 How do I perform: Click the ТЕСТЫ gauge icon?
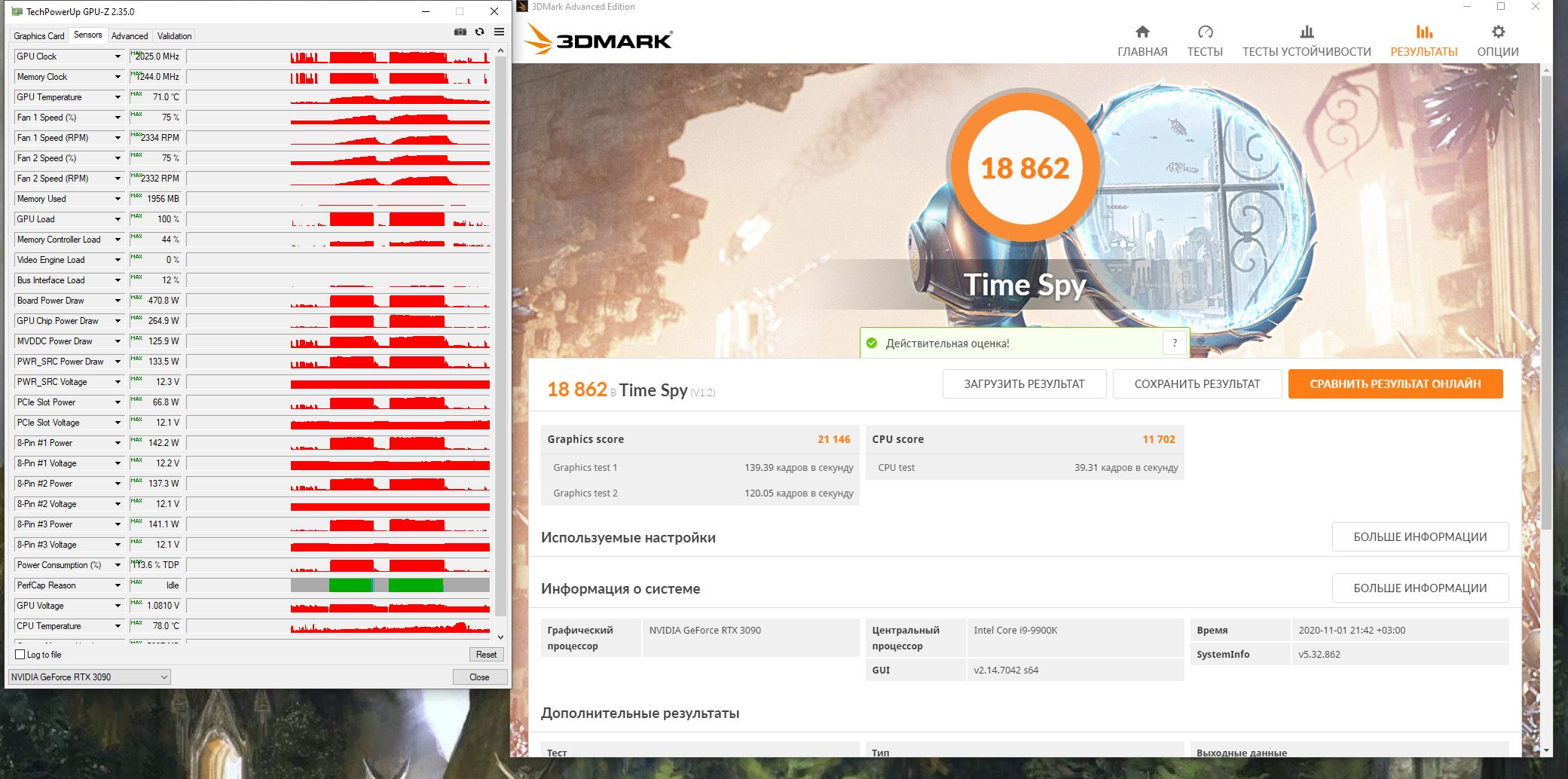[1205, 32]
